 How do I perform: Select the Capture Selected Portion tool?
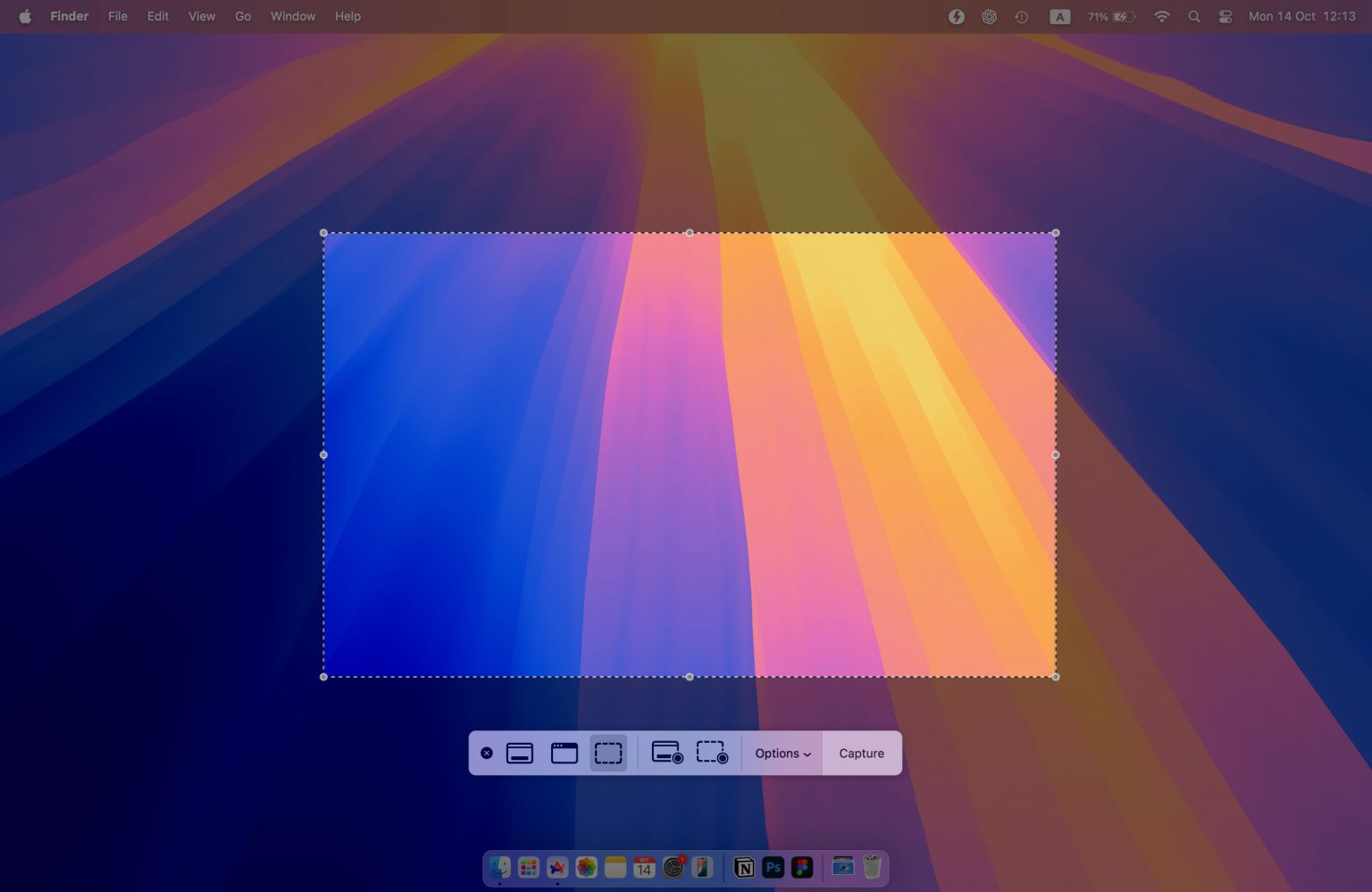coord(608,753)
